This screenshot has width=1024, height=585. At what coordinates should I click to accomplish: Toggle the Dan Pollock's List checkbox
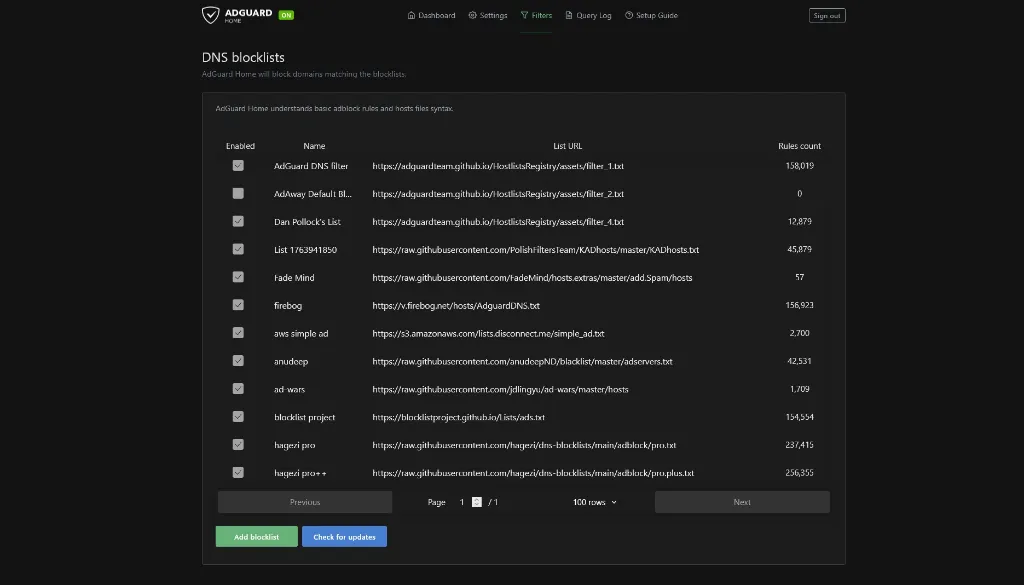point(238,221)
